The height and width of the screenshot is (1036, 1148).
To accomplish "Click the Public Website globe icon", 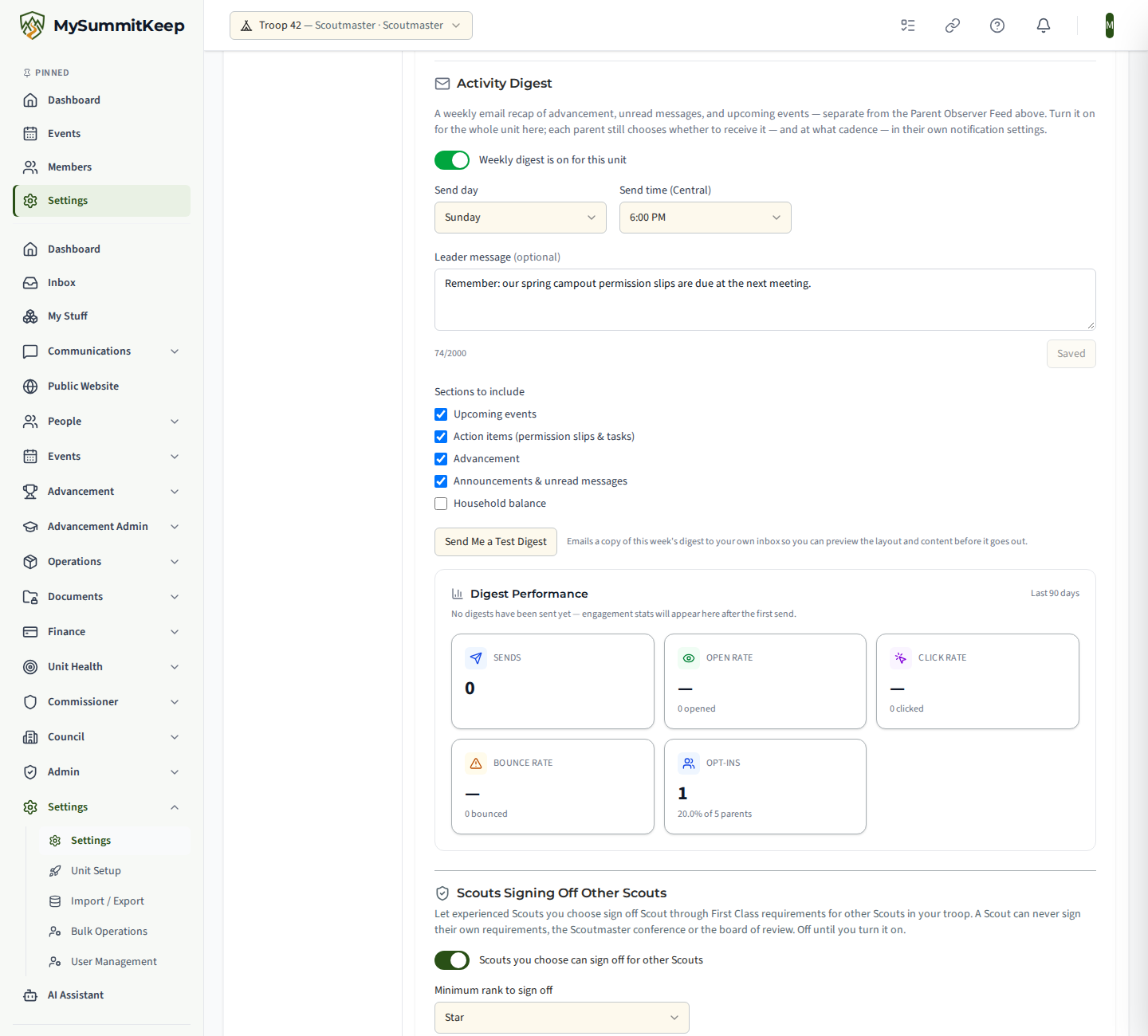I will click(30, 387).
